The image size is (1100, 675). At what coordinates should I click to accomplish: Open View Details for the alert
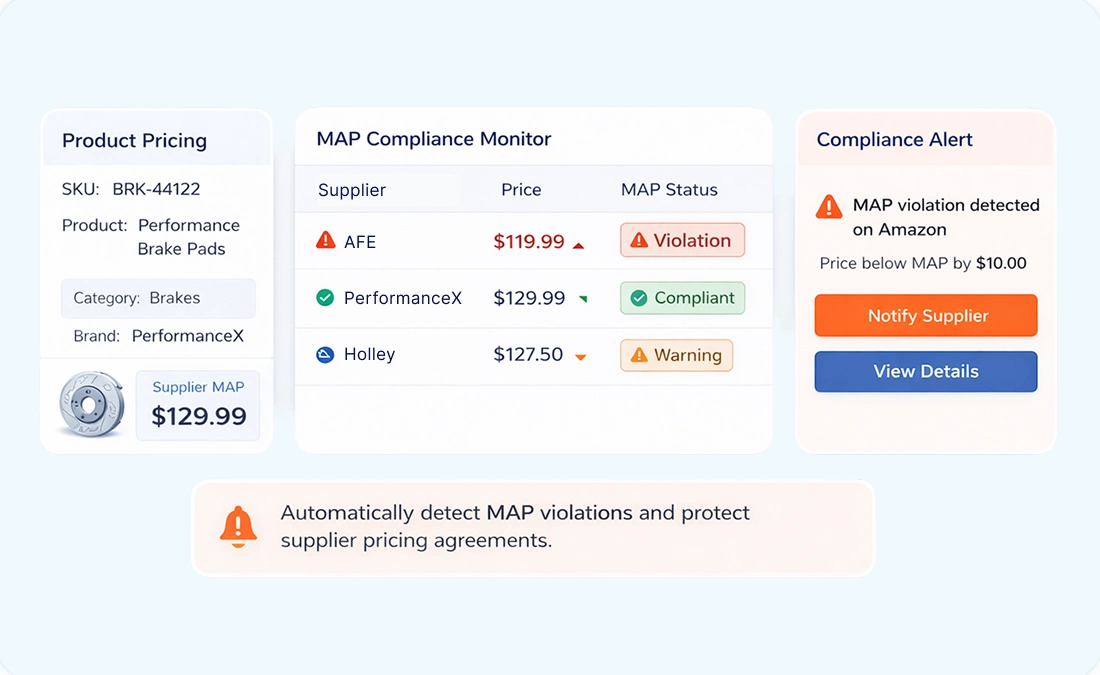(x=926, y=371)
